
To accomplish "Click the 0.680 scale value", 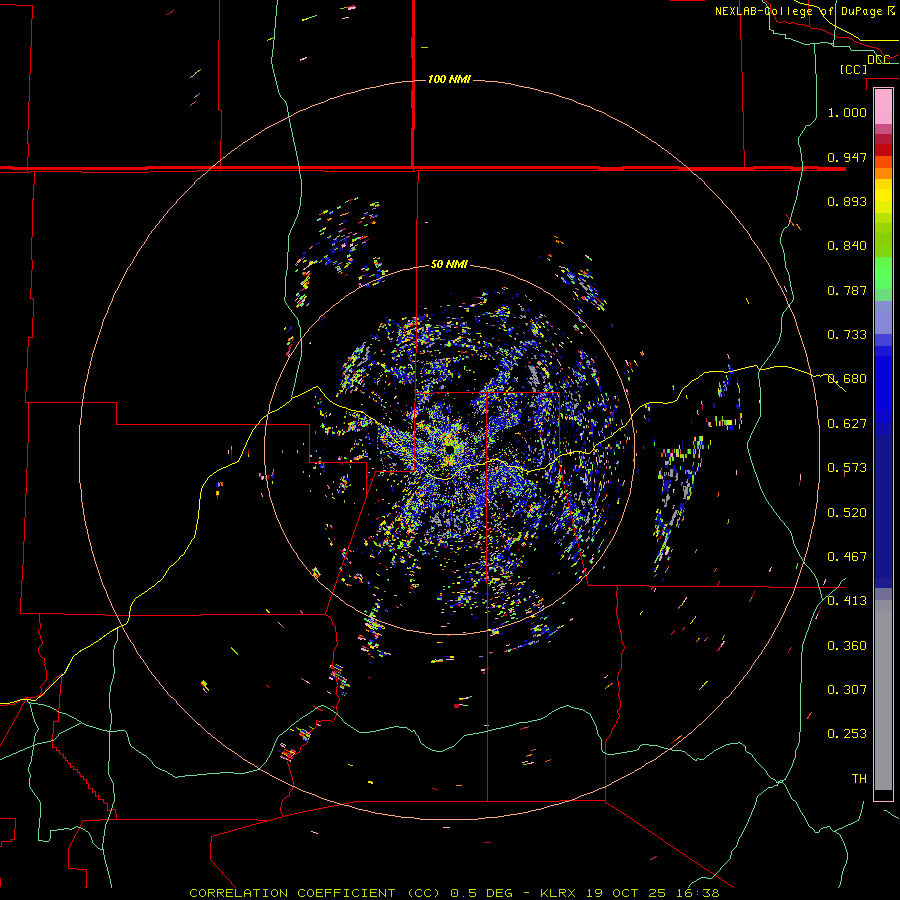I will tap(847, 378).
